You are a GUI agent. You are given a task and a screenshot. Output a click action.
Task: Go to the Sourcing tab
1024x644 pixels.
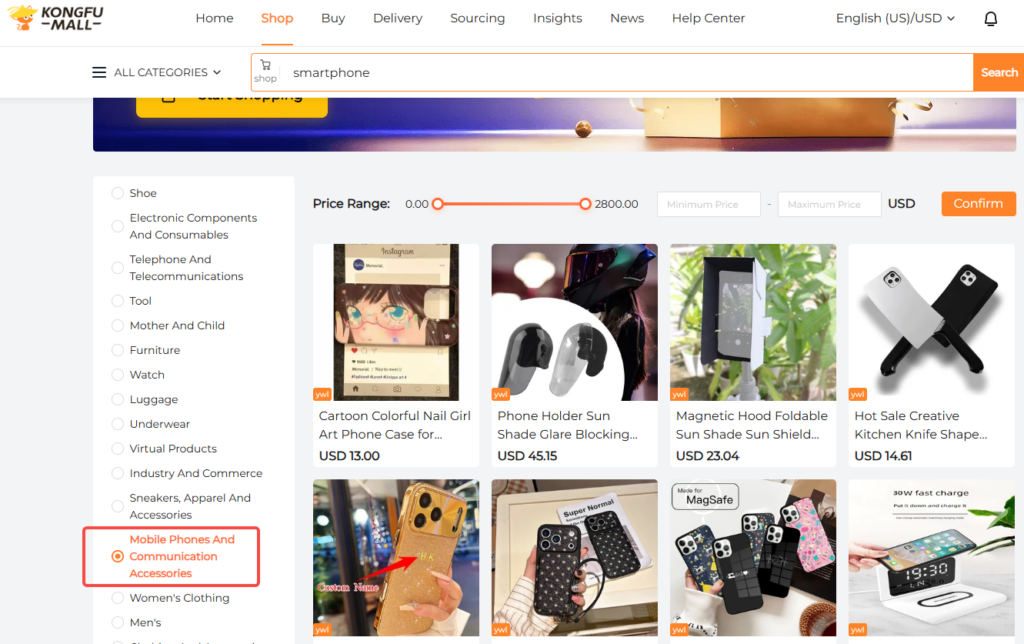[477, 18]
